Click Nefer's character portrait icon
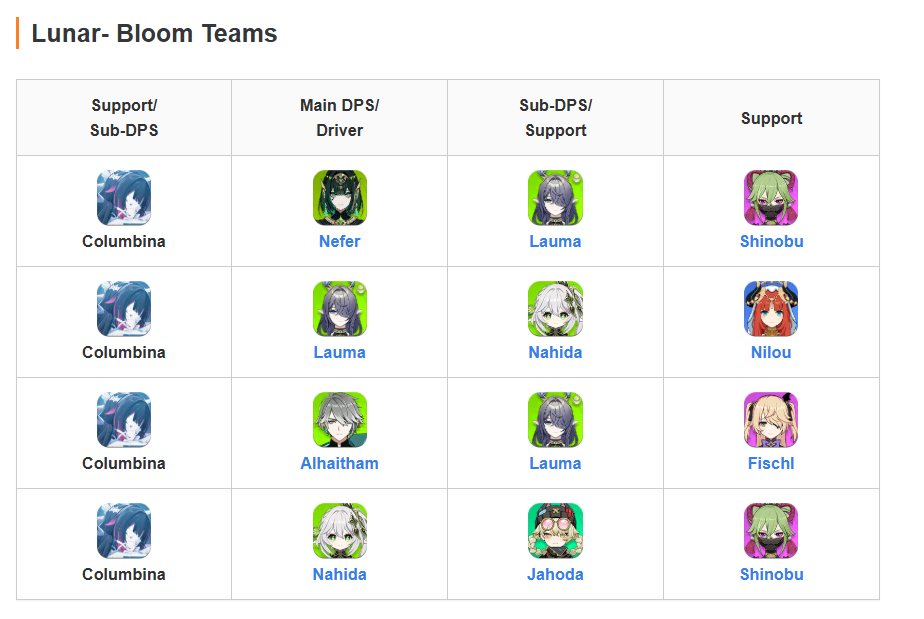The image size is (924, 619). (x=340, y=197)
